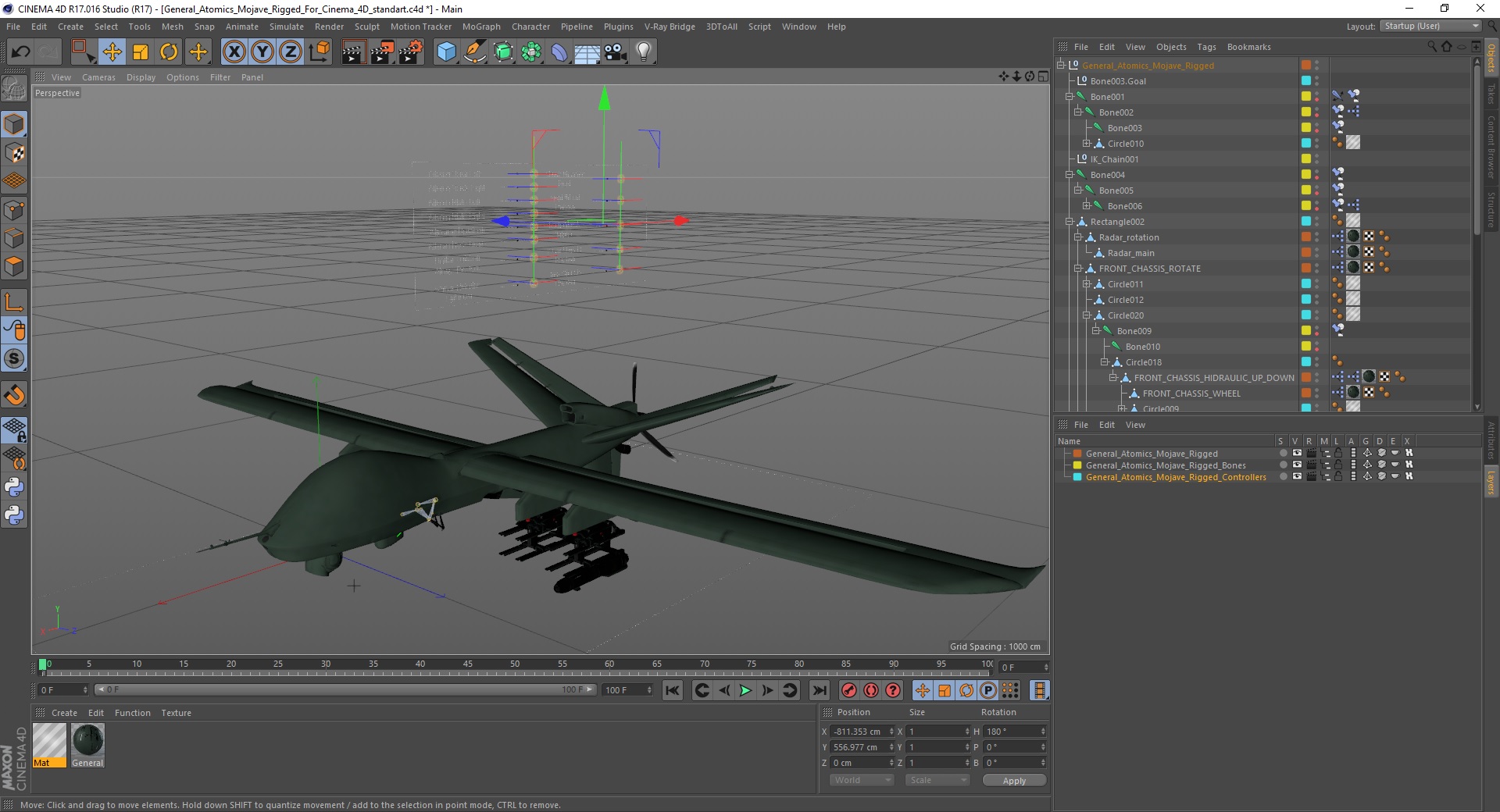Collapse General_Atomics_Mojave_Rigged tree node
Screen dimensions: 1500x812
[x=1061, y=66]
